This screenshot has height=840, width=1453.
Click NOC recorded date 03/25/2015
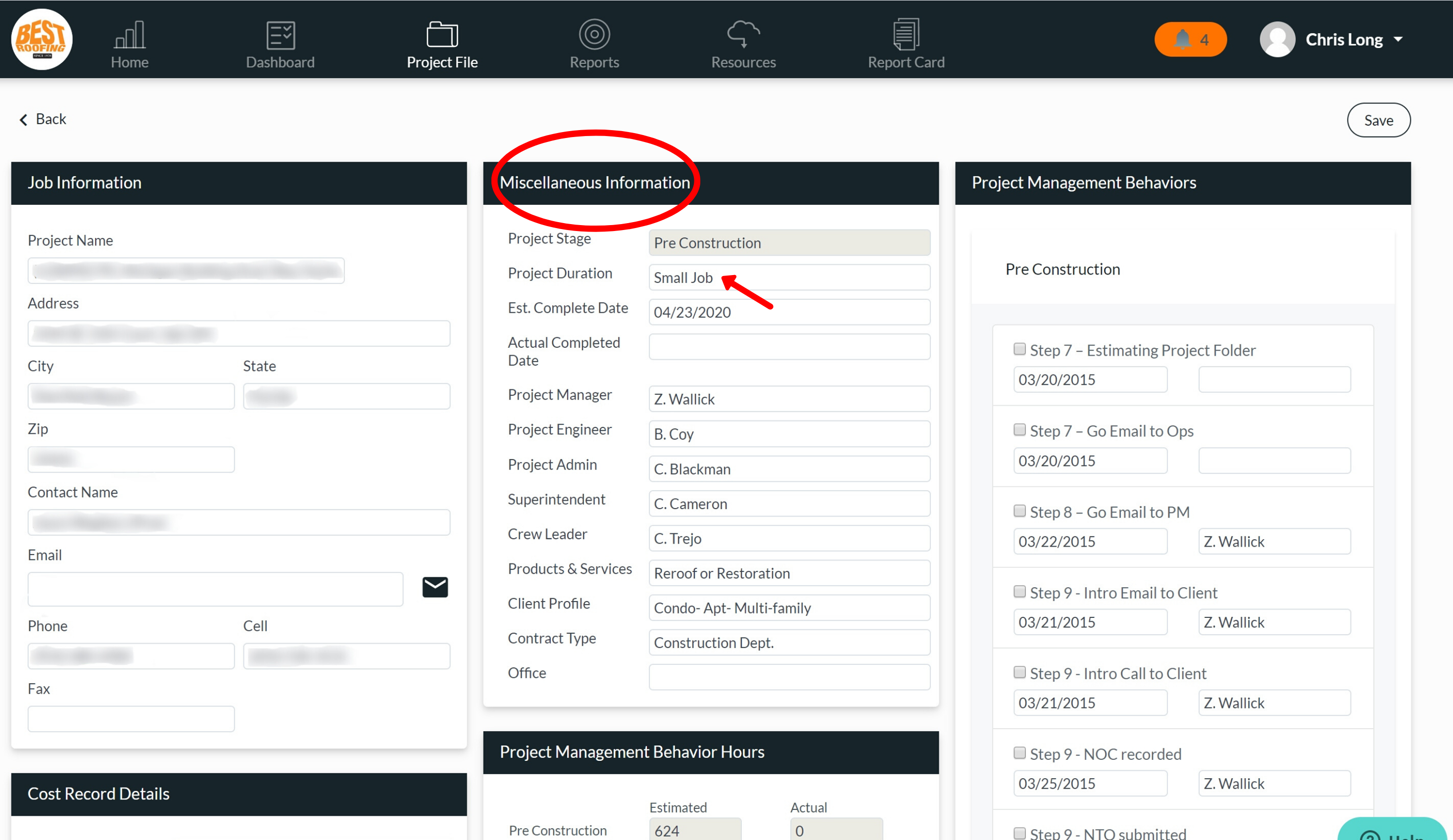(1090, 784)
